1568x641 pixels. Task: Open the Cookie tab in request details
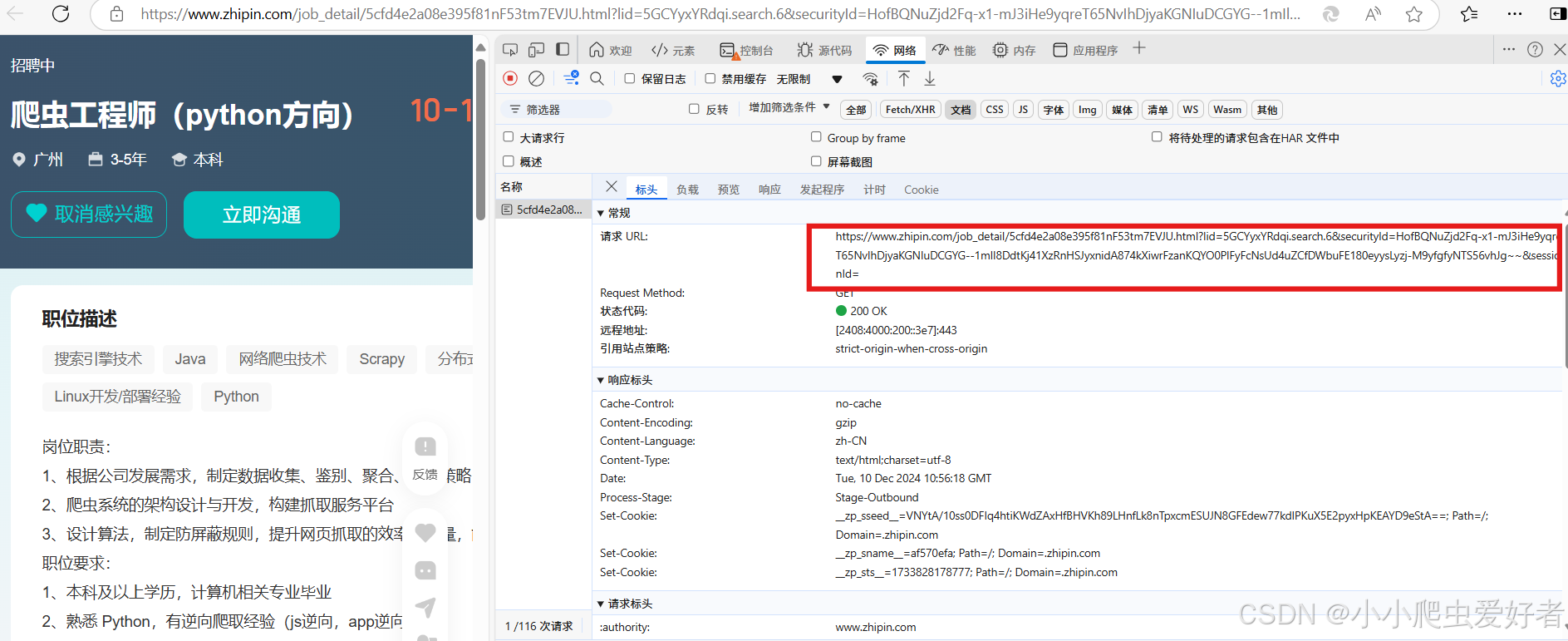(922, 190)
